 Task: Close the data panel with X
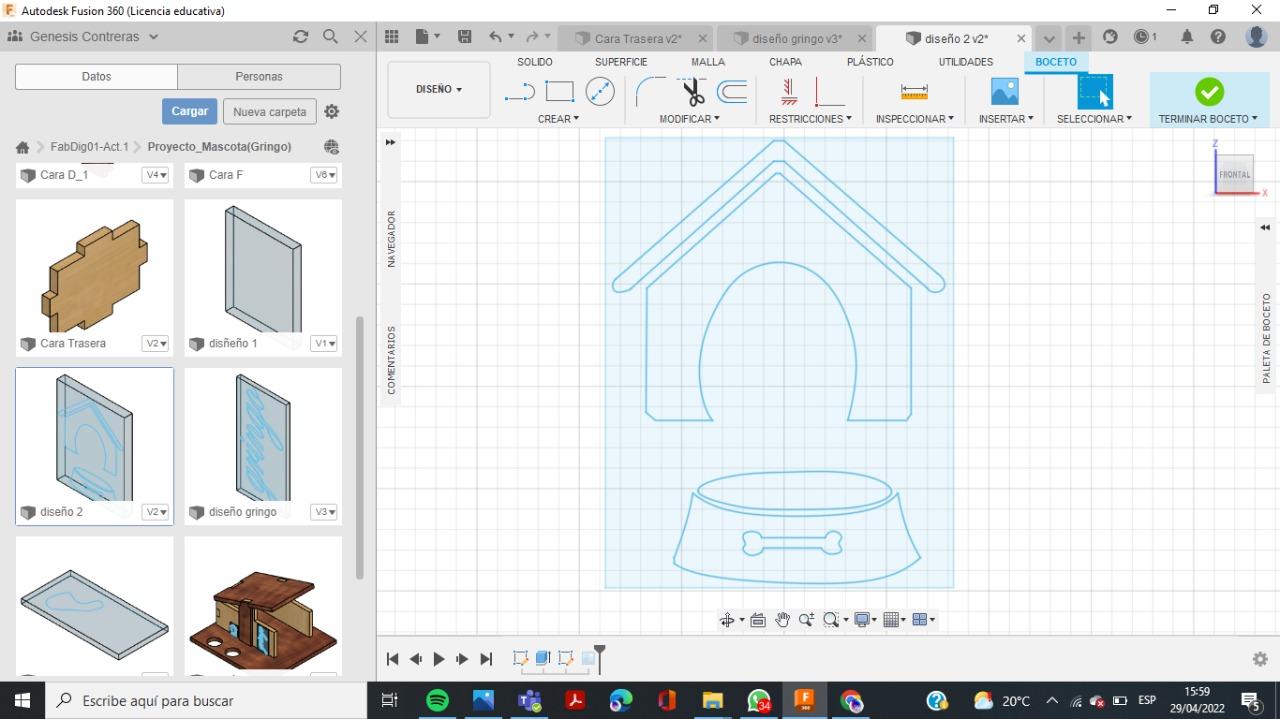point(361,36)
